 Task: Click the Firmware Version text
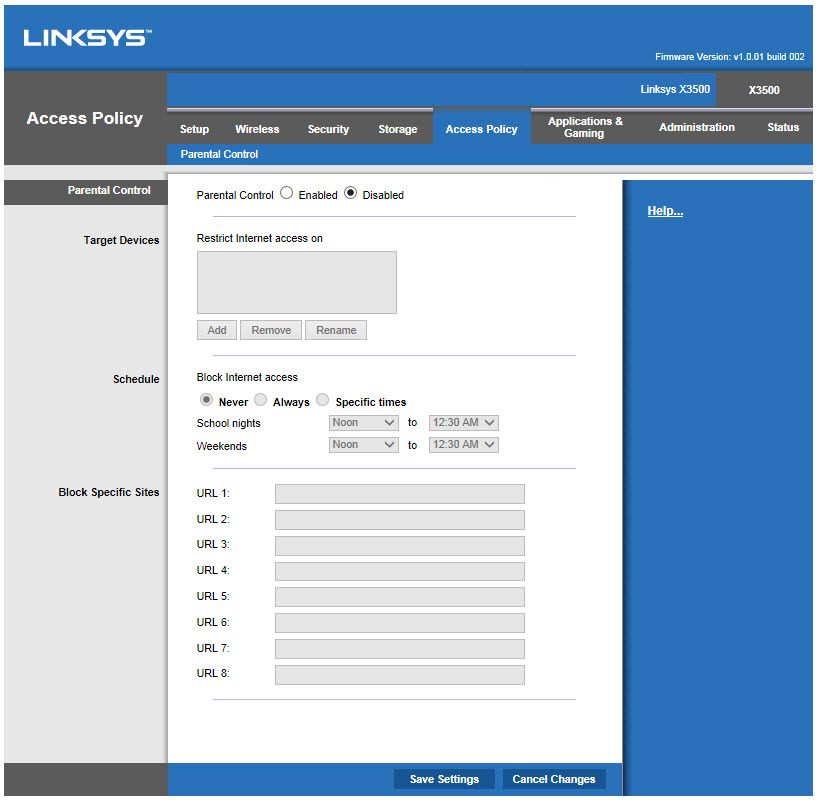pyautogui.click(x=730, y=56)
